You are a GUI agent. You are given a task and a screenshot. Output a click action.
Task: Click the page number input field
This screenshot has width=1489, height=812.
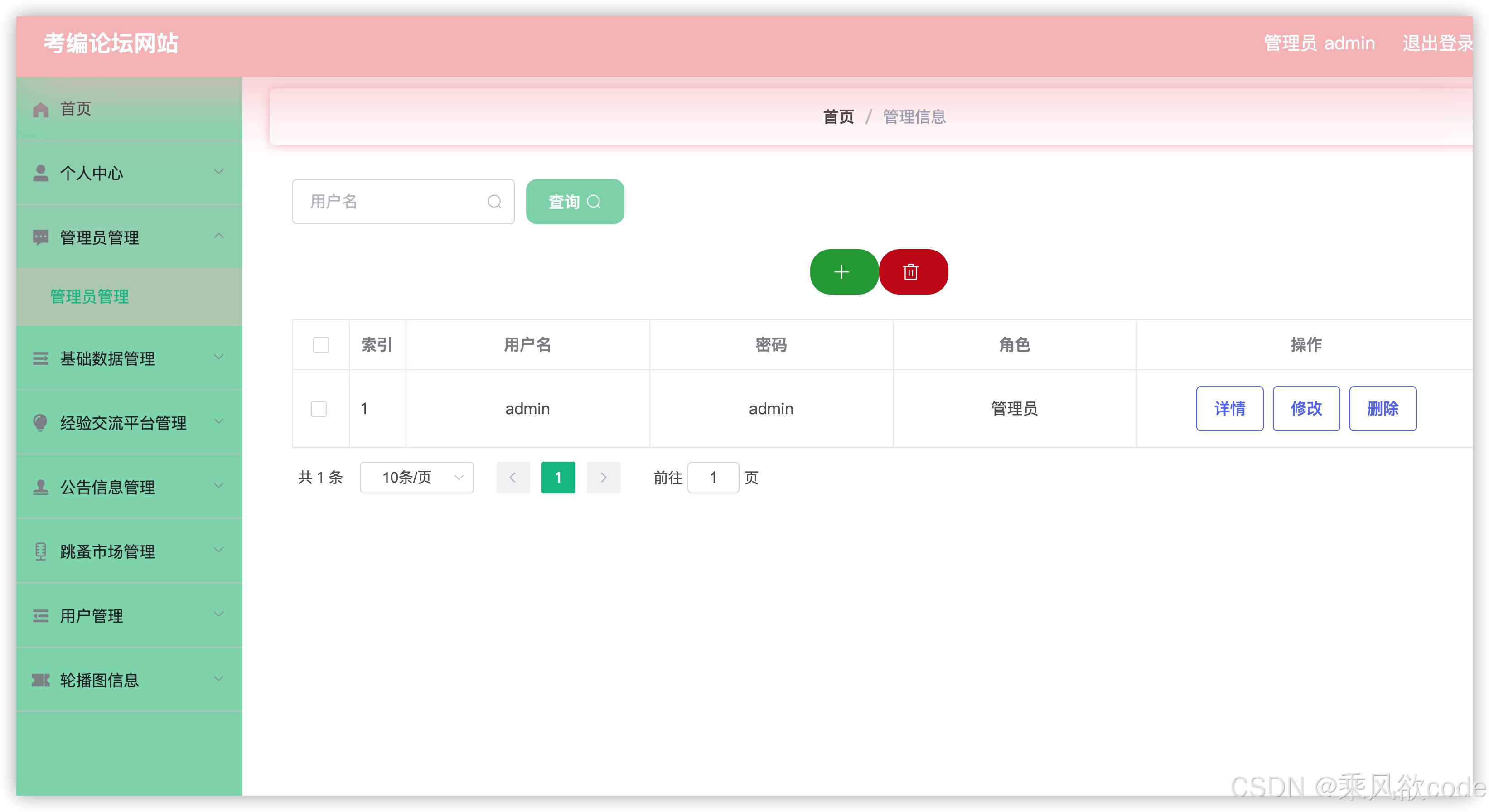coord(713,478)
